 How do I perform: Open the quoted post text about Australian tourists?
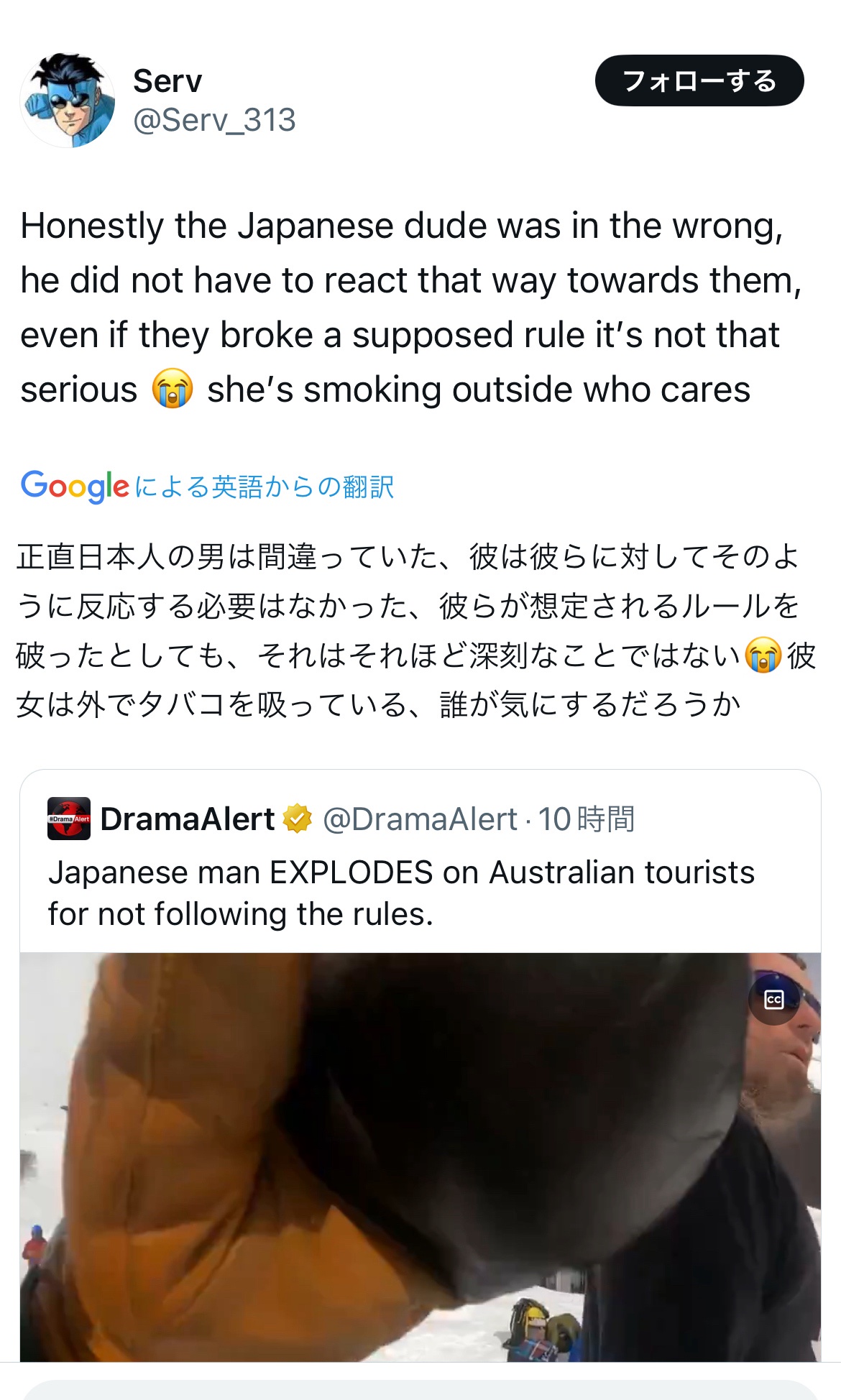coord(401,893)
